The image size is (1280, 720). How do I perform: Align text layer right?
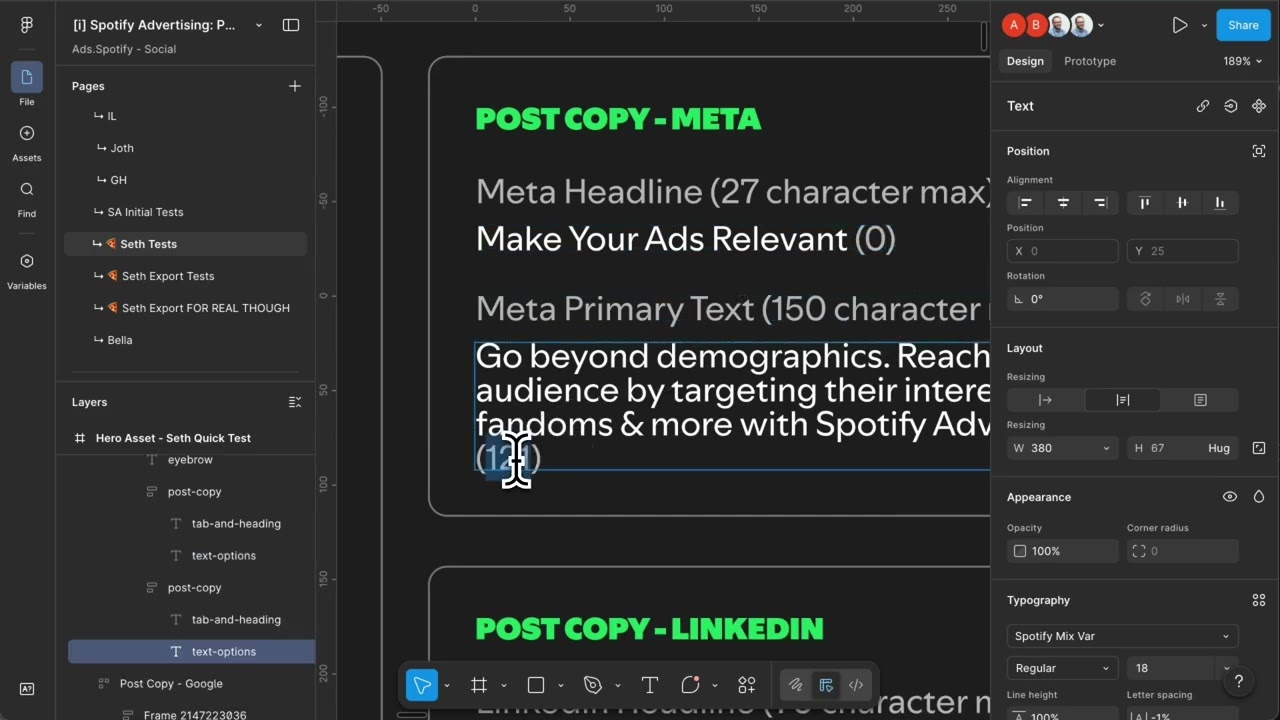(1100, 203)
